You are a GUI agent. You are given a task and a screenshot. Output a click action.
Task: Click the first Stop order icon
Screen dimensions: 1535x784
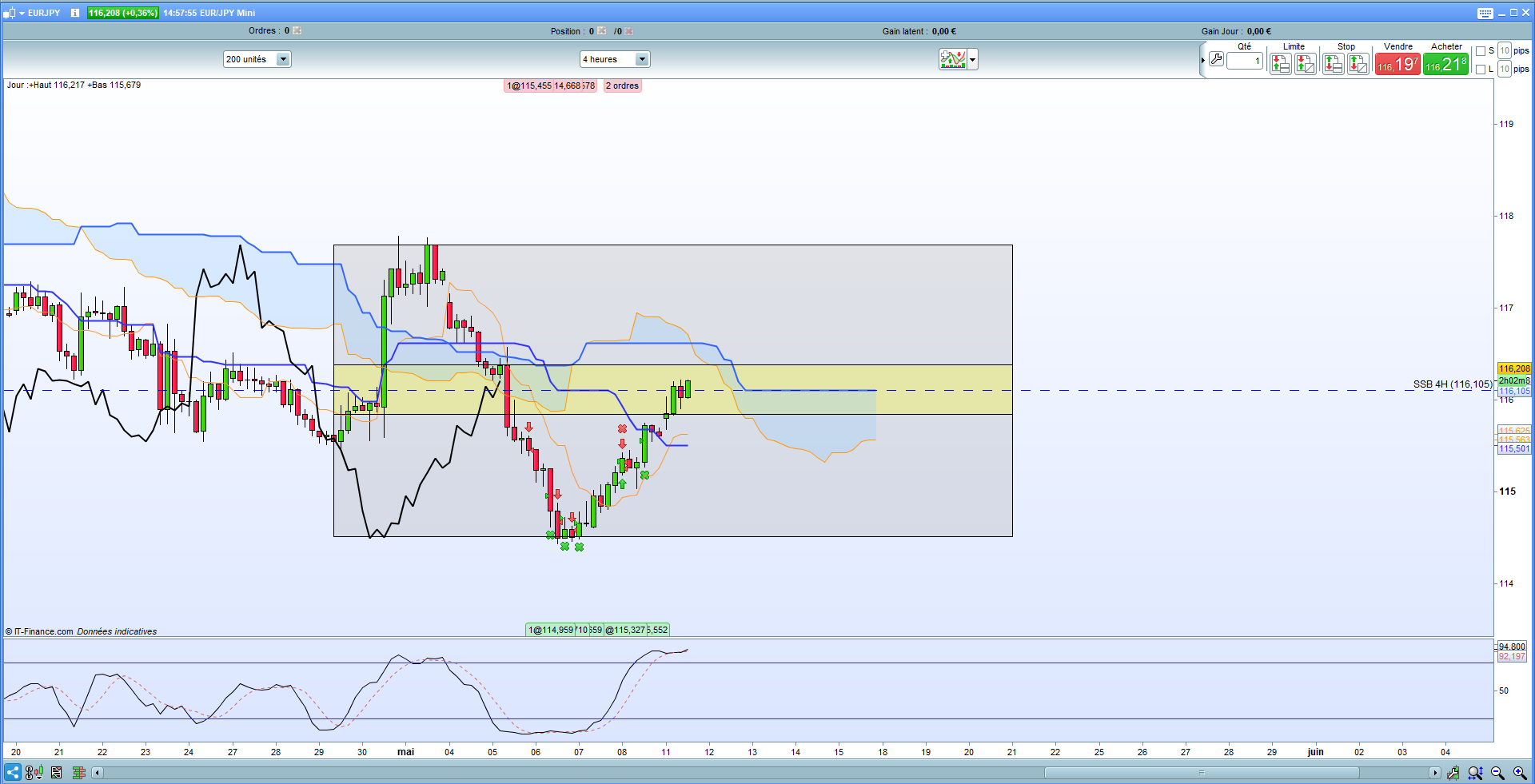[1333, 64]
